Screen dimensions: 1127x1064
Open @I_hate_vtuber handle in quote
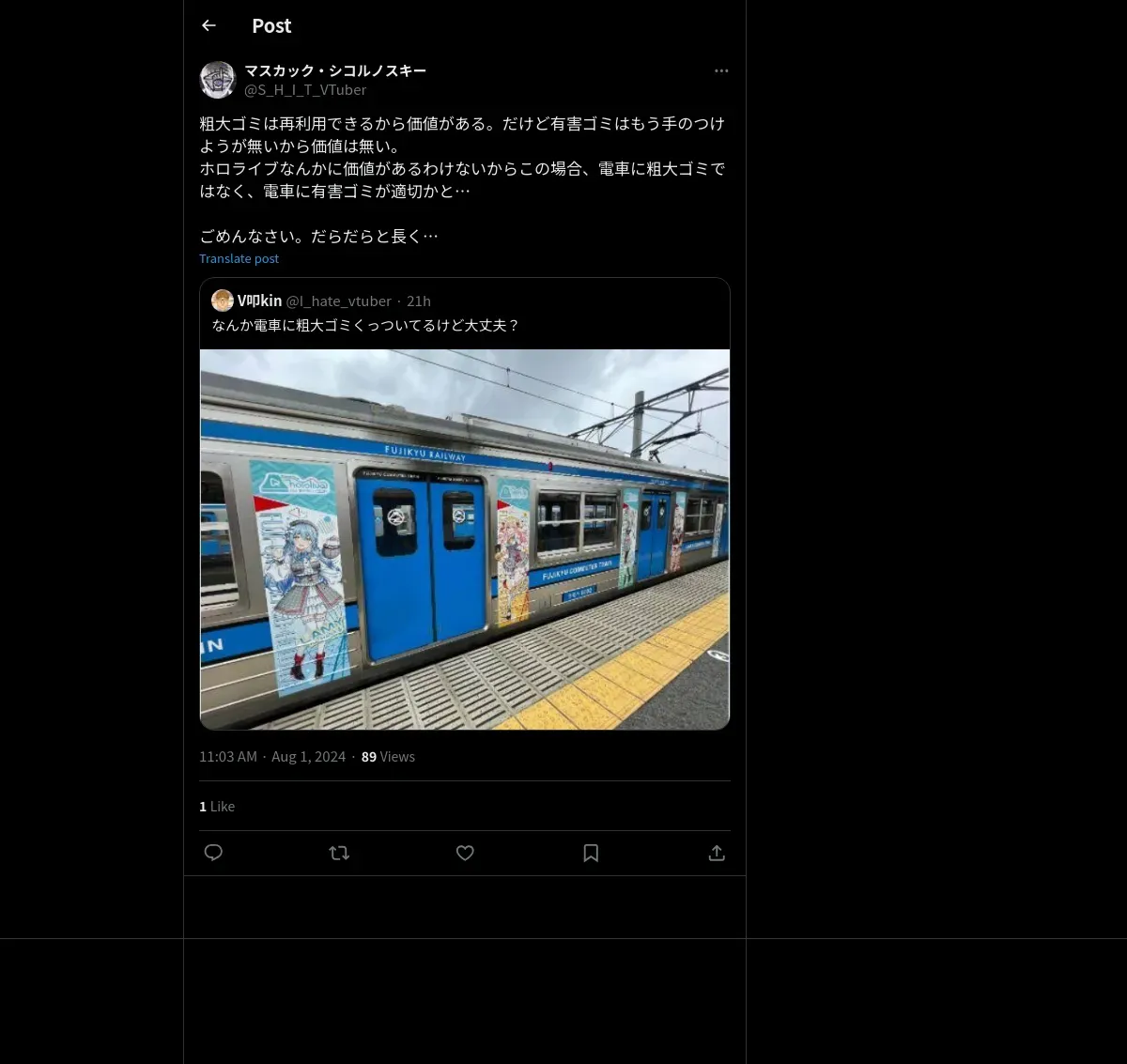click(338, 301)
